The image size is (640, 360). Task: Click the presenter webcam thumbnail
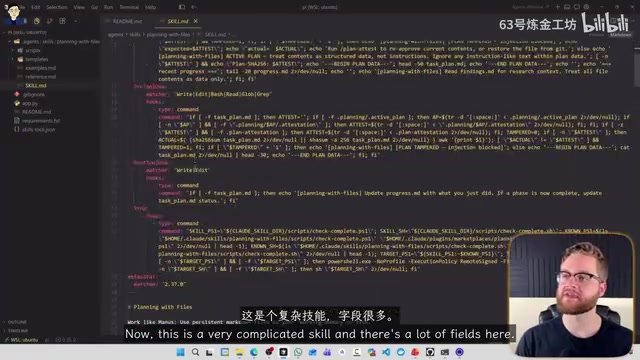point(570,295)
